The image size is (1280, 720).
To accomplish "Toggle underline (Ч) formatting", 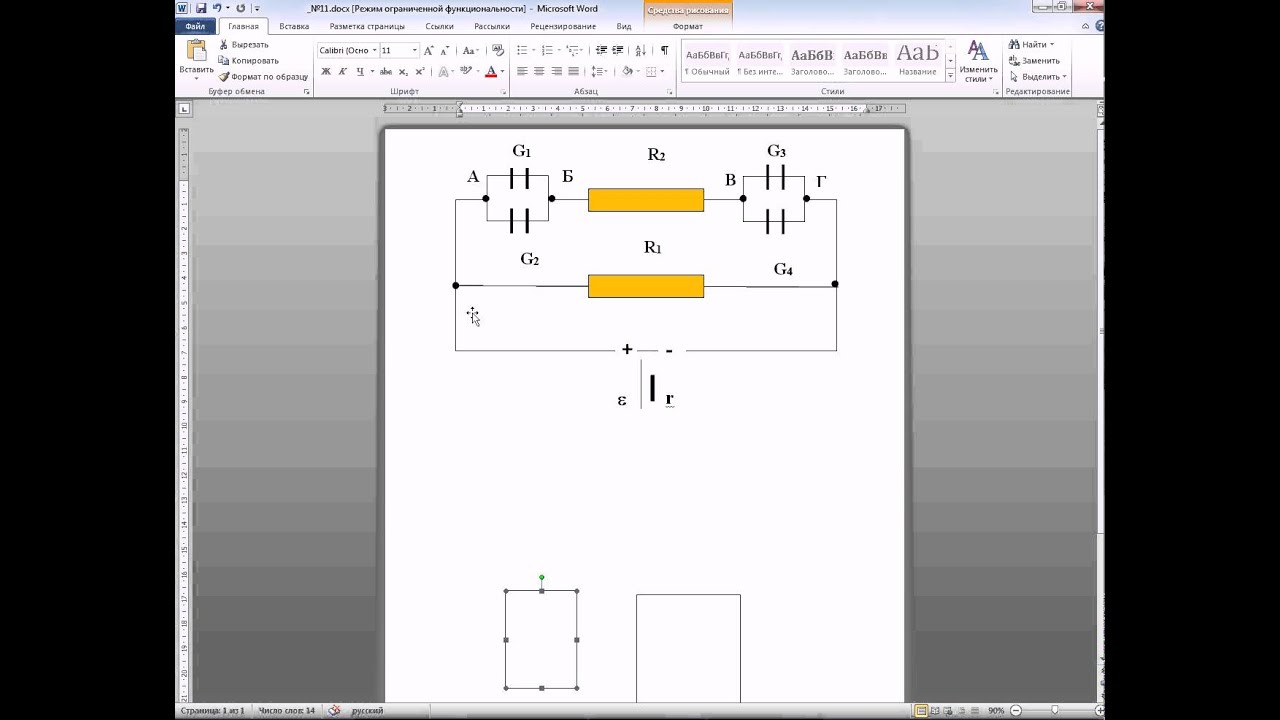I will [359, 71].
